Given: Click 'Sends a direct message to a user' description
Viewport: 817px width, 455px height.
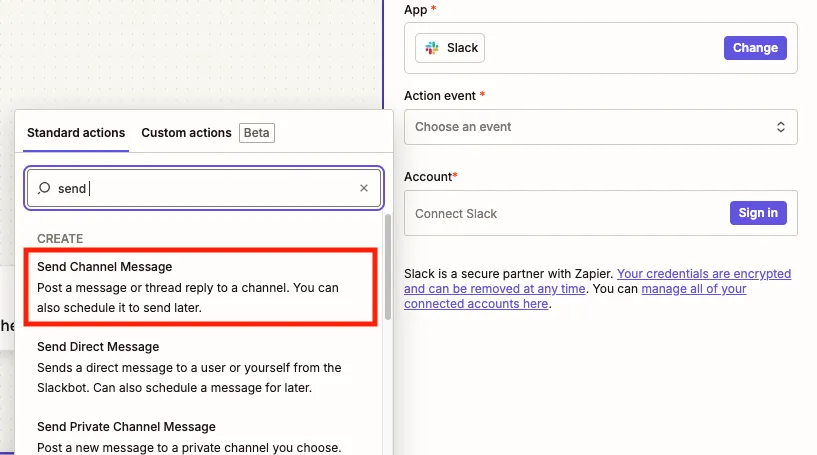Looking at the screenshot, I should coord(189,378).
